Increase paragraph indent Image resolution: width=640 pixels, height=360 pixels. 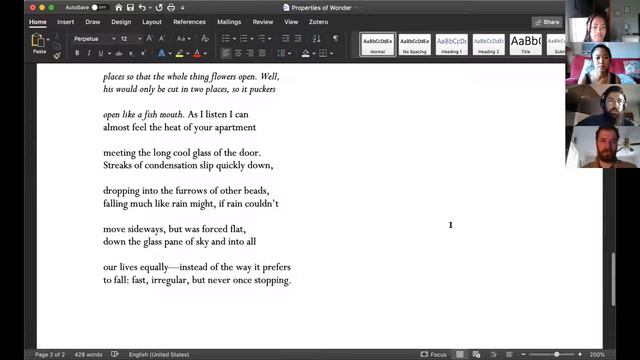[298, 38]
